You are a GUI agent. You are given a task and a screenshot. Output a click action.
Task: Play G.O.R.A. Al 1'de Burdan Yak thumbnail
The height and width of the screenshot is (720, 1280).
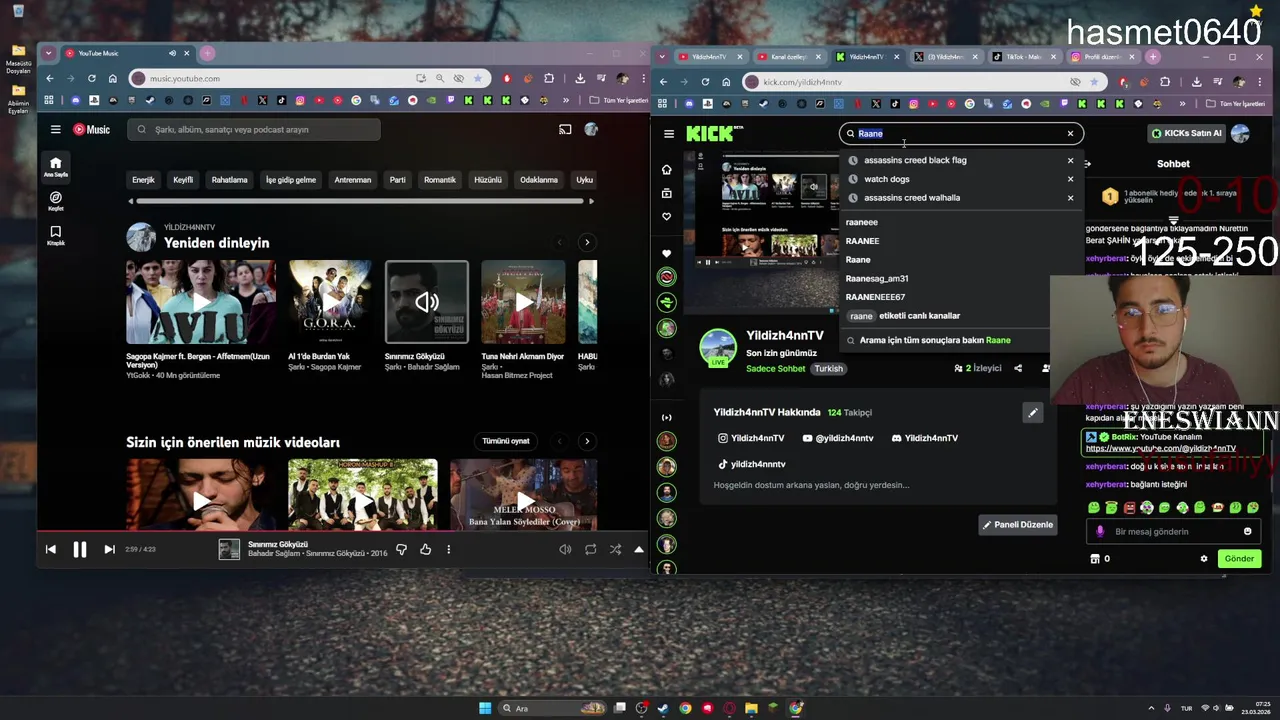coord(330,302)
